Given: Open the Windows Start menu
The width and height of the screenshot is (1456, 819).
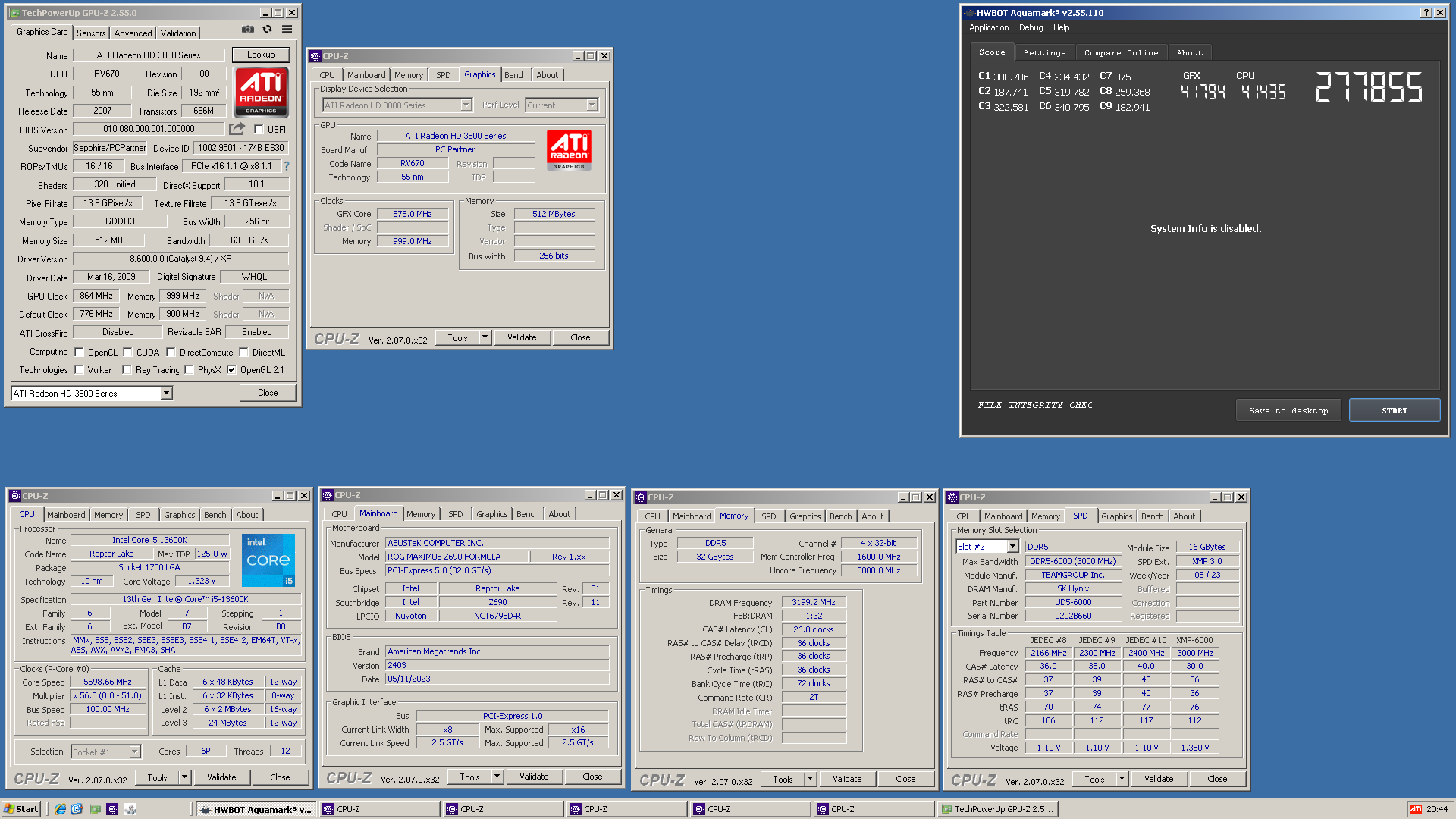Looking at the screenshot, I should click(21, 809).
